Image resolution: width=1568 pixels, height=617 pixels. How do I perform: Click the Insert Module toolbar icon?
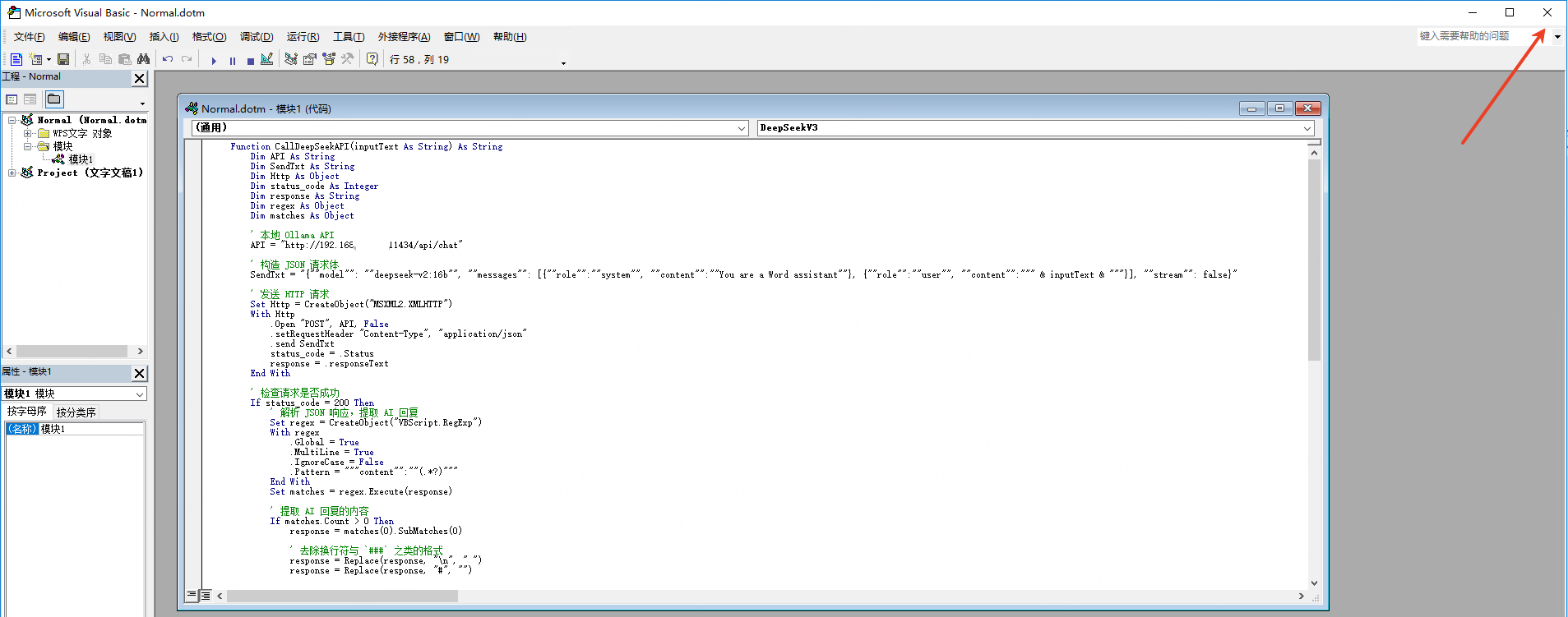pos(36,59)
